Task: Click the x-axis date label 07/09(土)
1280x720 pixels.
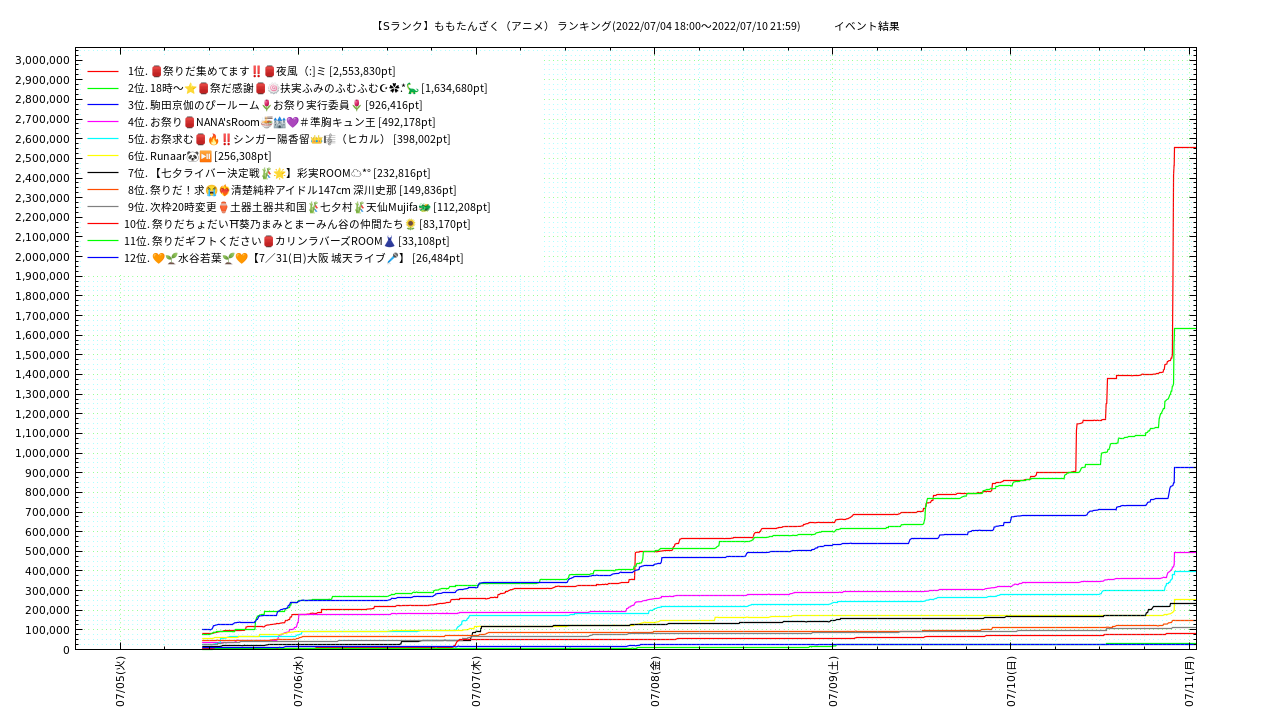Action: click(x=833, y=682)
